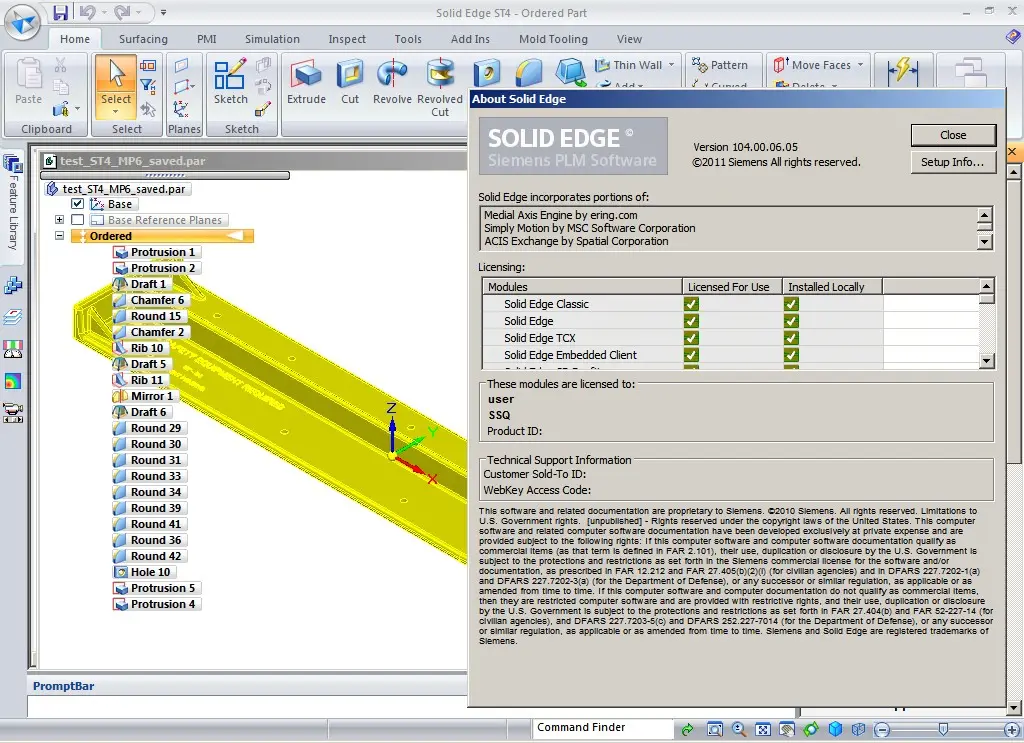Click the zoom out minus button on slider
The image size is (1024, 743).
tap(882, 729)
